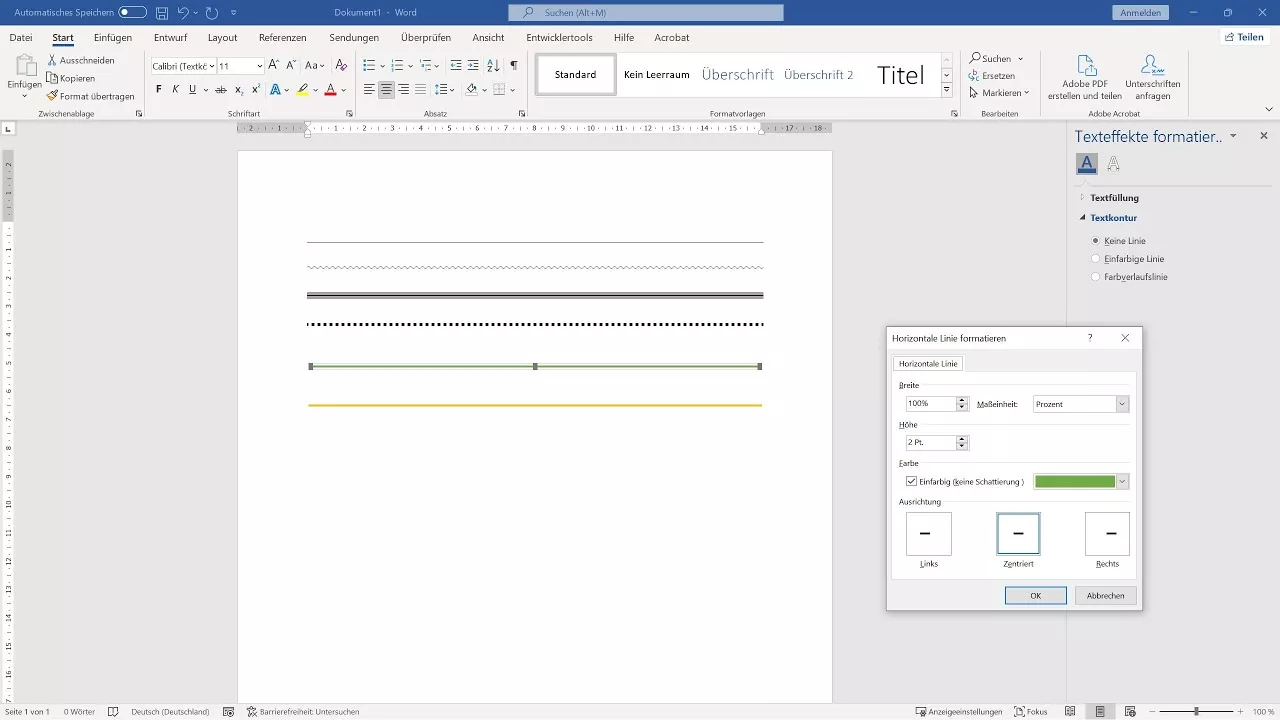Choose the 'Farbverlaufslinie' option
Image resolution: width=1280 pixels, height=720 pixels.
(1096, 277)
